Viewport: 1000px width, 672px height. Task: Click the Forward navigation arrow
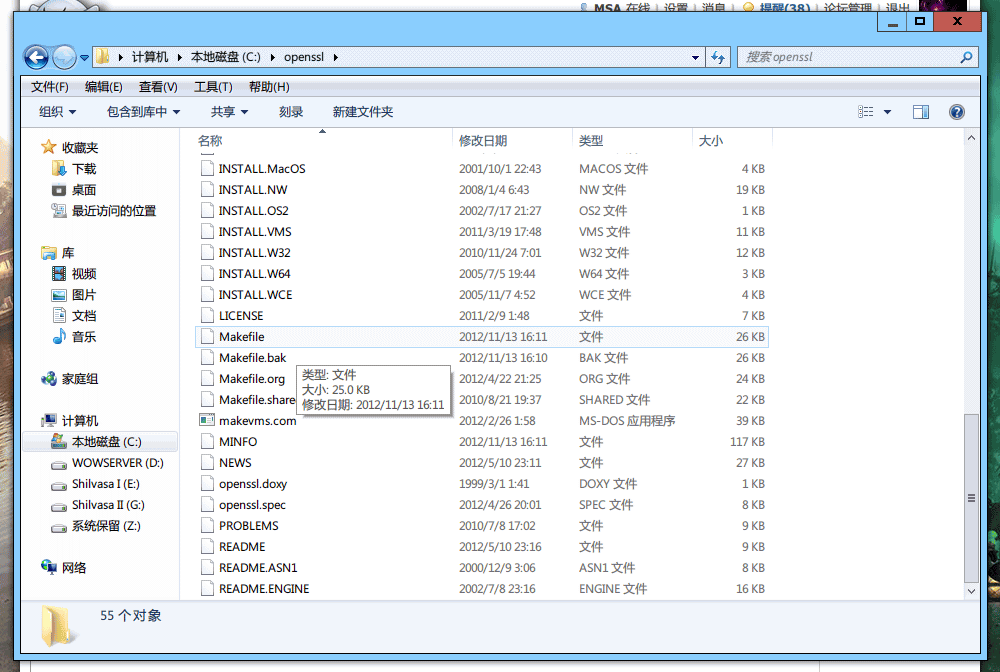[x=64, y=57]
